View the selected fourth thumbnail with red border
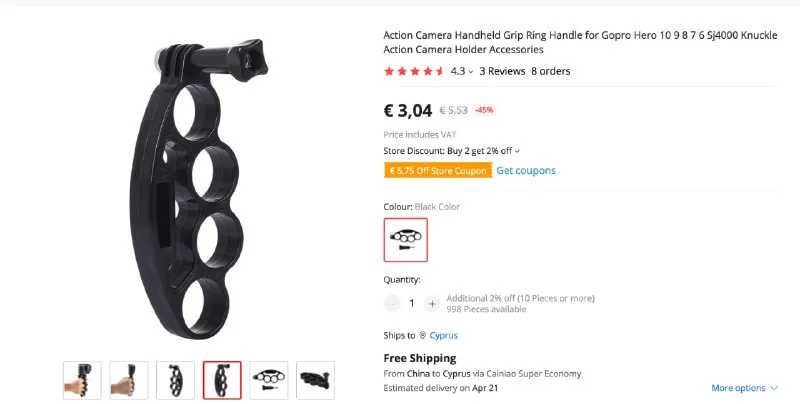800x404 pixels. [222, 380]
